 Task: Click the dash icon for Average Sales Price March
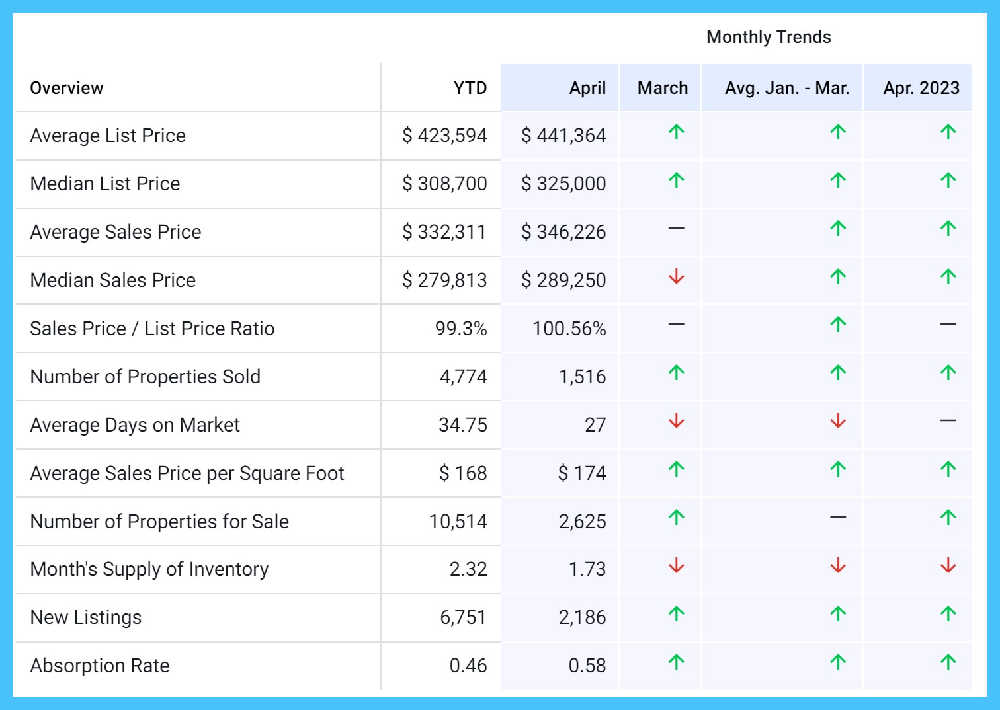676,229
